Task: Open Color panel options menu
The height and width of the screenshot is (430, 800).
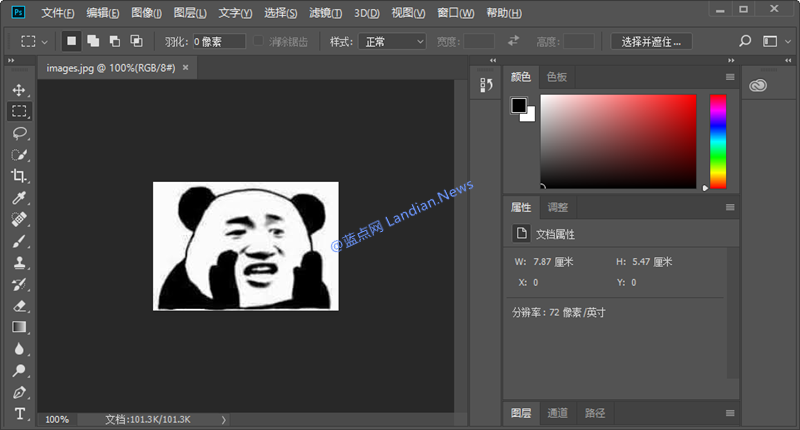Action: tap(730, 77)
